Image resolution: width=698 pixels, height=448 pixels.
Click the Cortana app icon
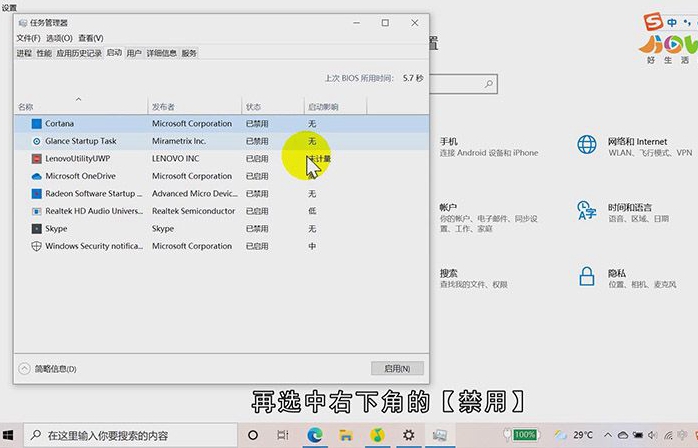37,124
